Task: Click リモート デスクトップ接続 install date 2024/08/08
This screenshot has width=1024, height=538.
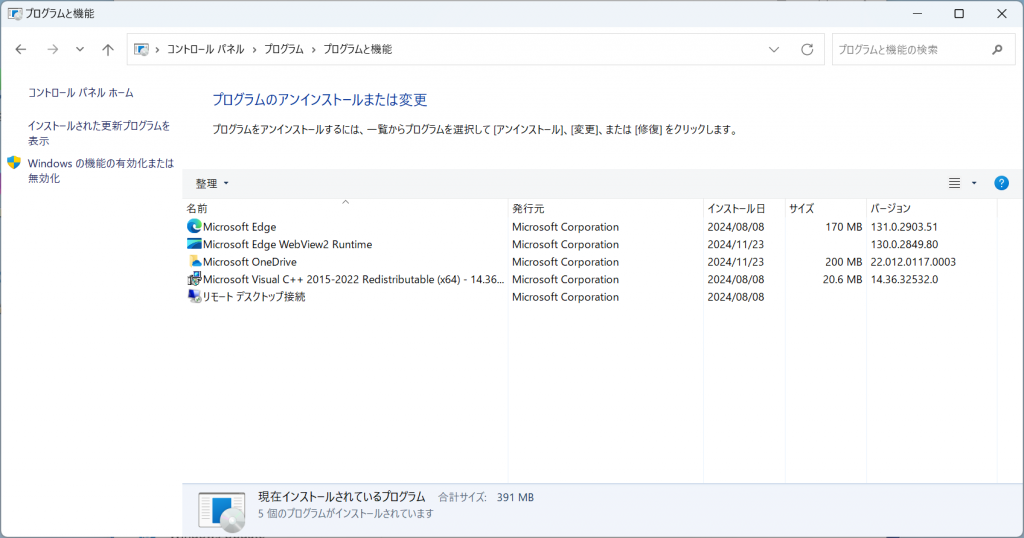Action: 735,297
